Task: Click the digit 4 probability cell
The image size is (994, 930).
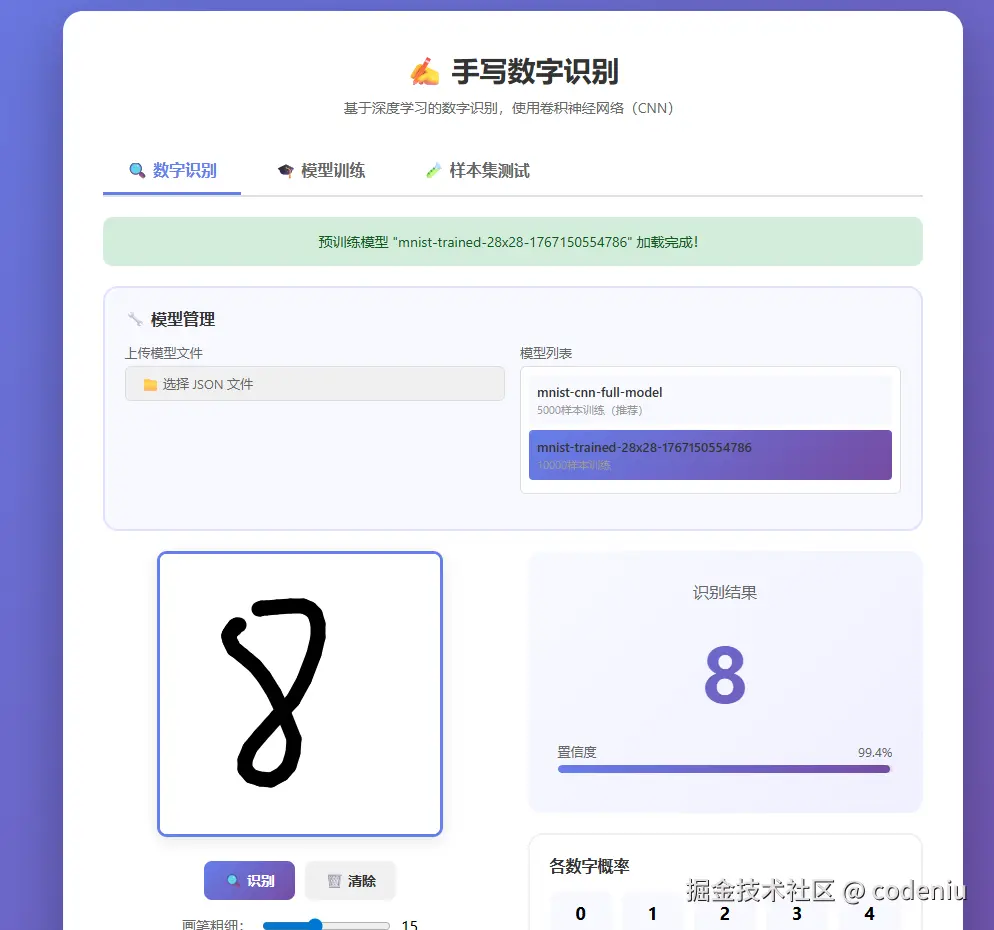Action: [869, 912]
